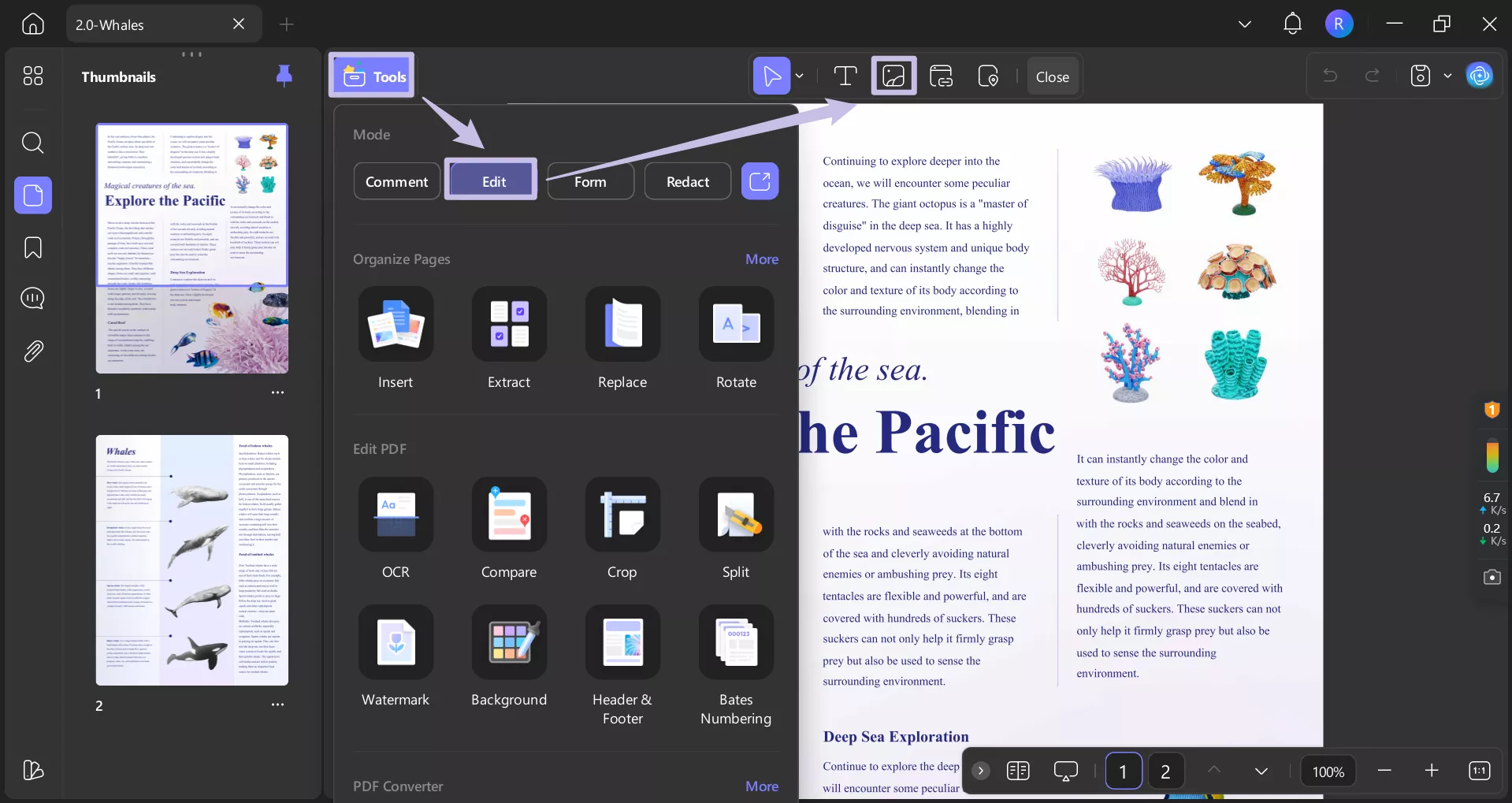The image size is (1512, 803).
Task: Select the Add Image tool
Action: tap(893, 75)
